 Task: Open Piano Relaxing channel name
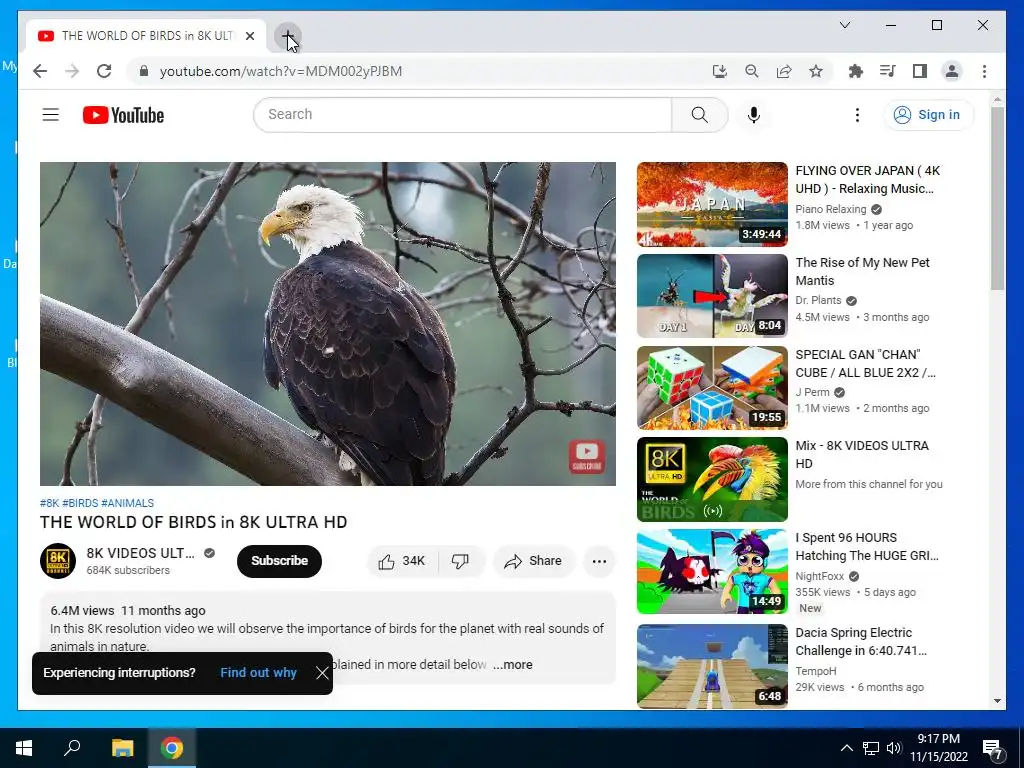point(831,209)
